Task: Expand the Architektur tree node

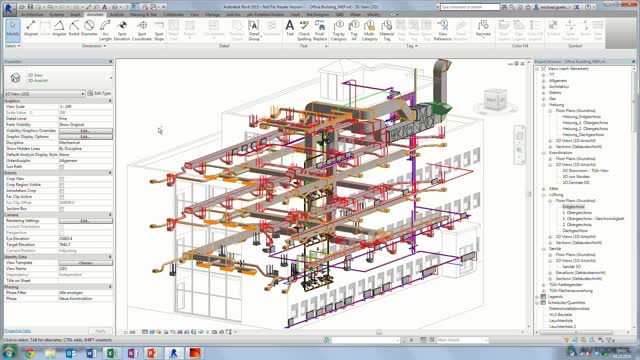Action: pyautogui.click(x=543, y=87)
